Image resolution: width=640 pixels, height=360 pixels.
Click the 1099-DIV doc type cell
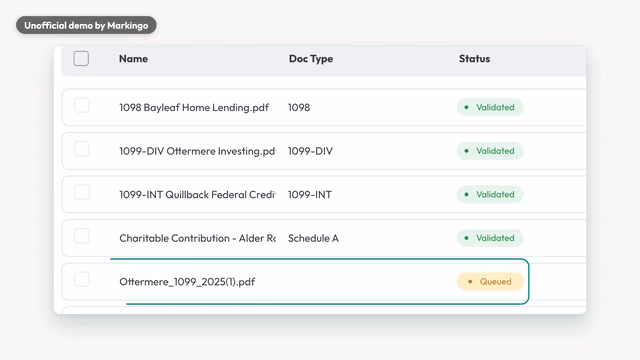(310, 151)
